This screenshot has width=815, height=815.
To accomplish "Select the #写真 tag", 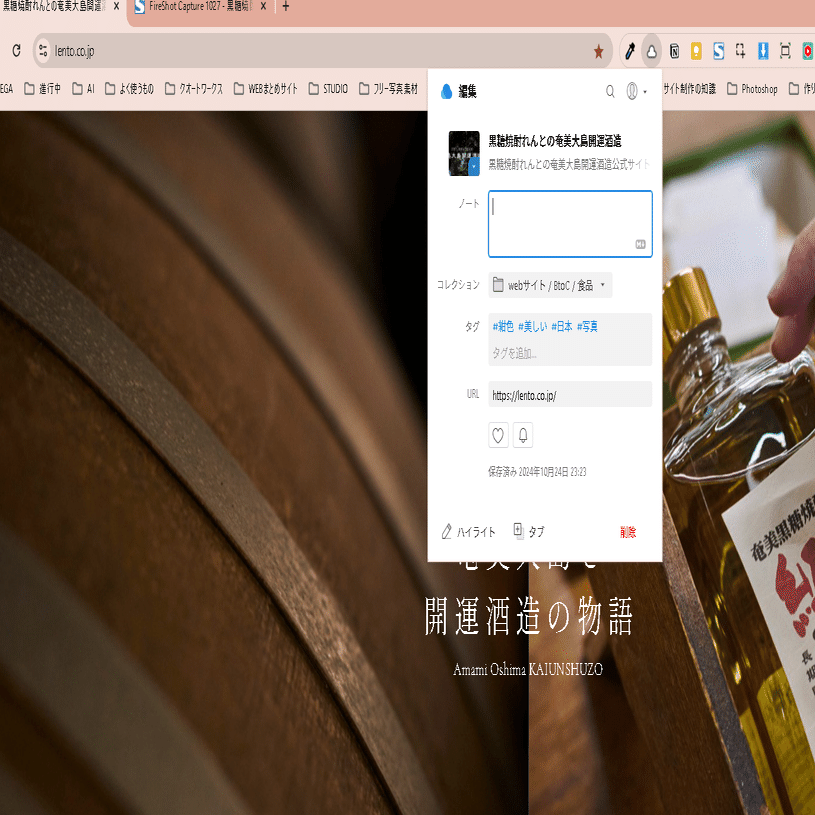I will [587, 326].
